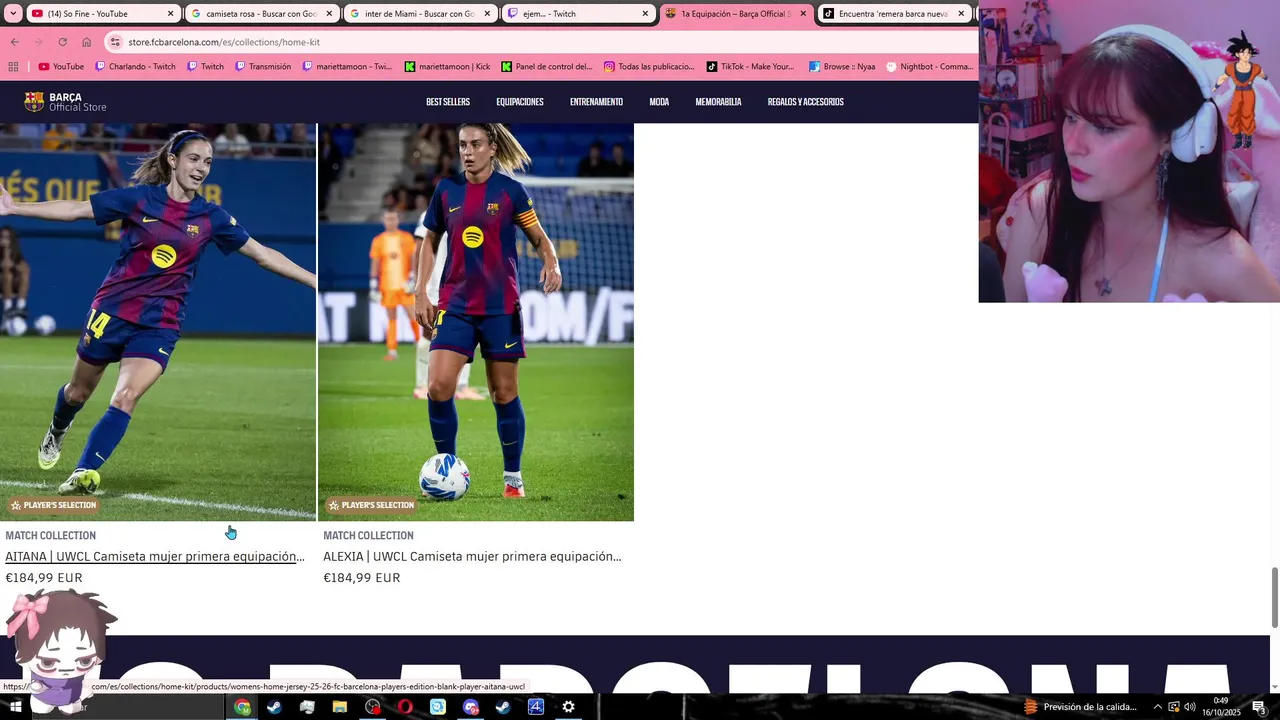Open File Explorer from the taskbar
1280x720 pixels.
click(340, 707)
